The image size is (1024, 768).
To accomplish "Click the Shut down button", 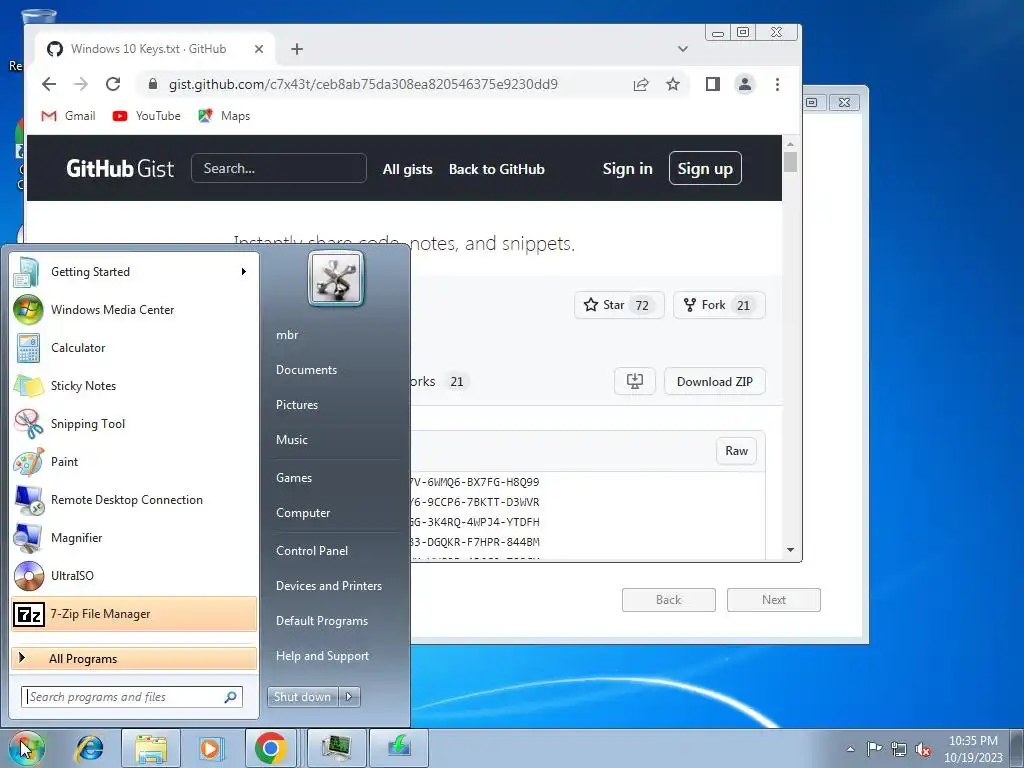I will pos(303,697).
